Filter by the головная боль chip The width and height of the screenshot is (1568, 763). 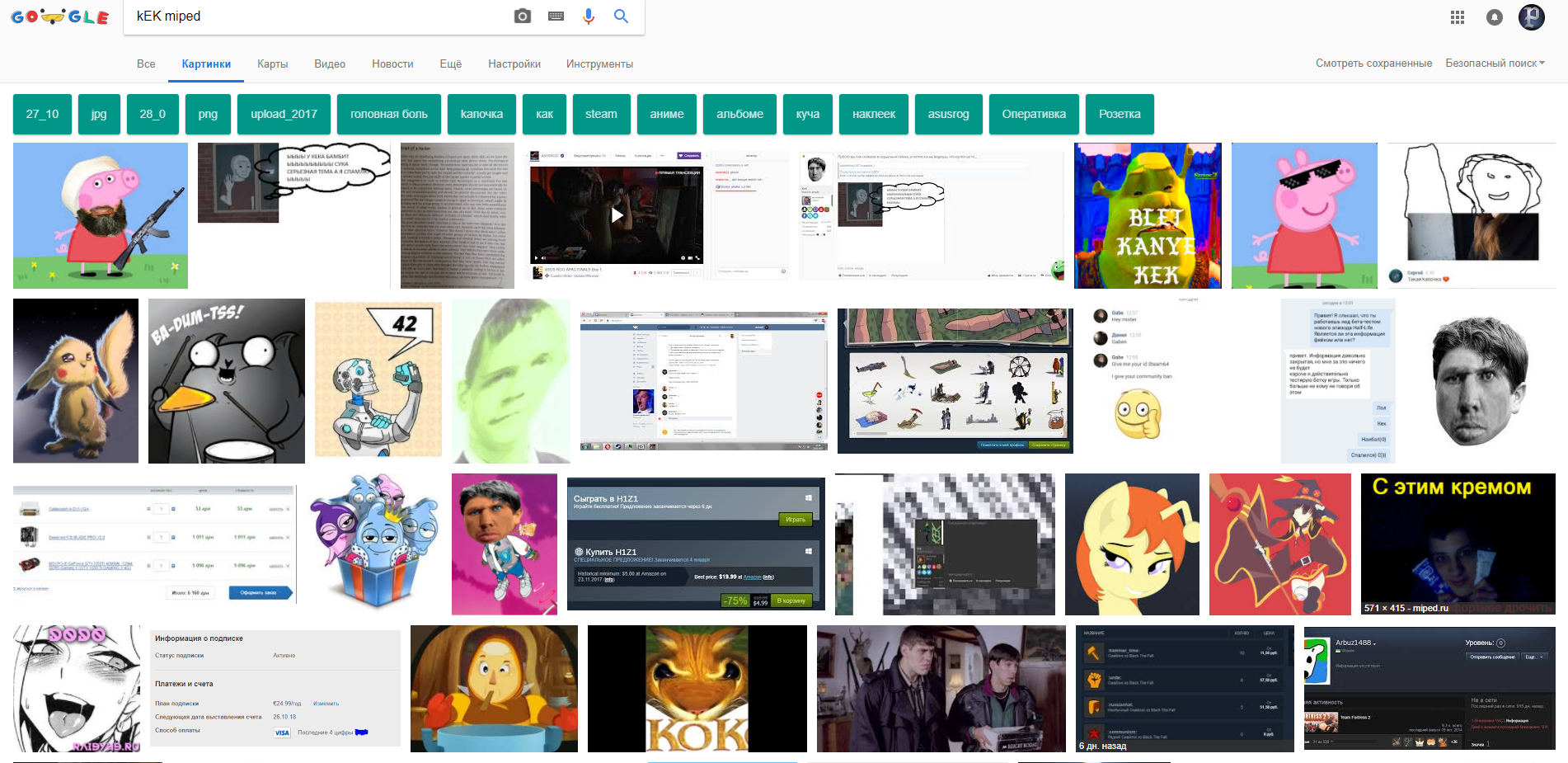tap(389, 114)
